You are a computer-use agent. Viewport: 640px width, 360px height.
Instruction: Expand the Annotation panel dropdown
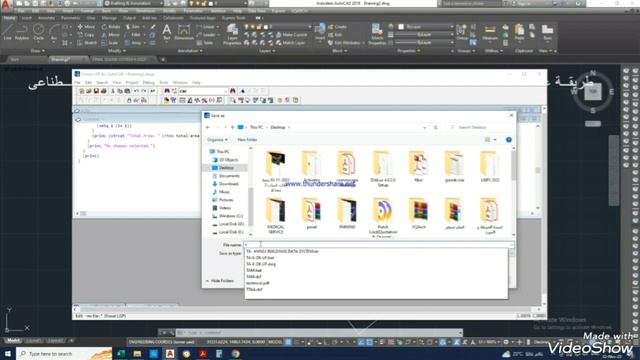pyautogui.click(x=190, y=51)
